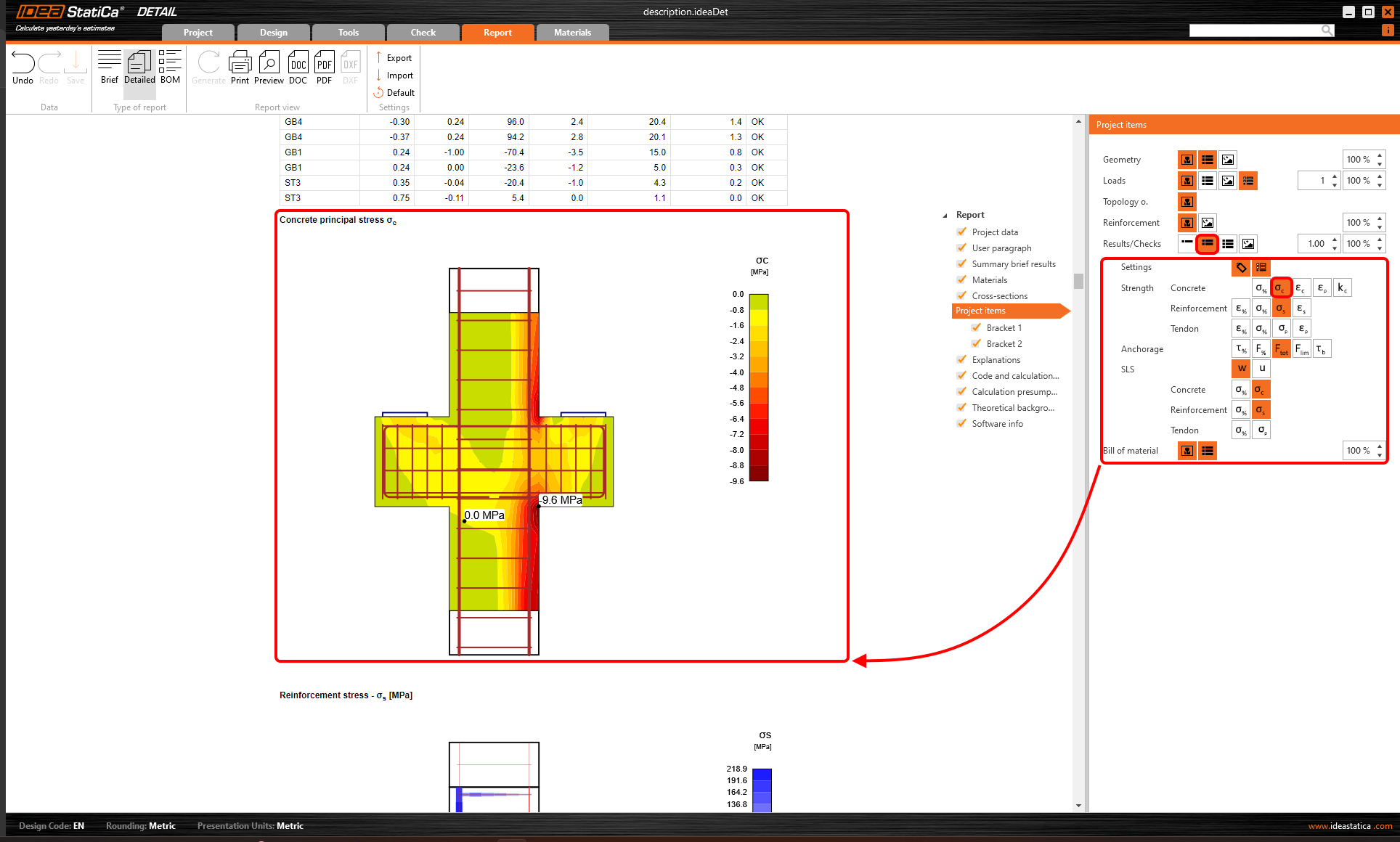Toggle the Loads picture icon
Viewport: 1400px width, 842px height.
coord(1228,181)
